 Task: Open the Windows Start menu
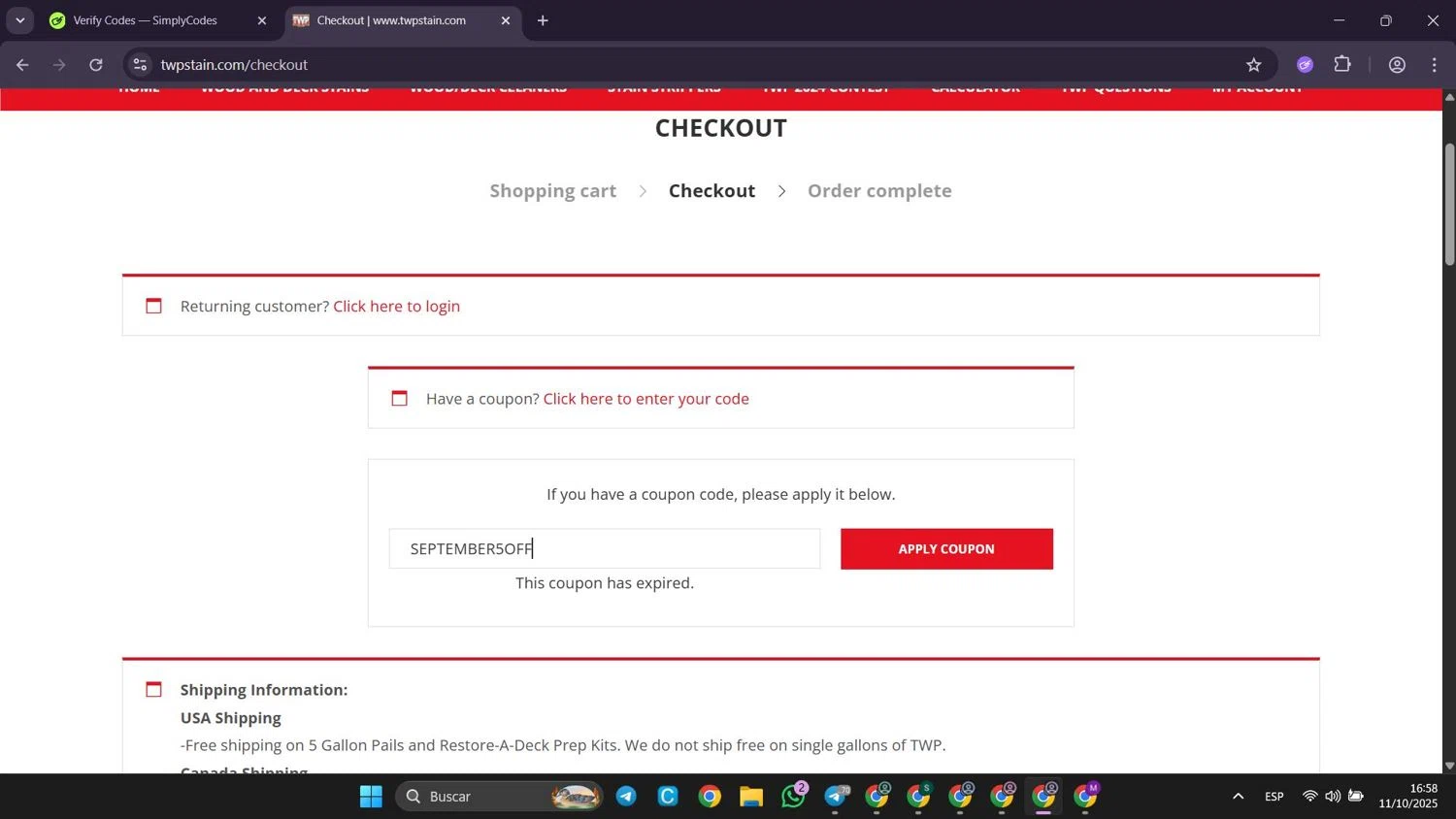coord(371,797)
